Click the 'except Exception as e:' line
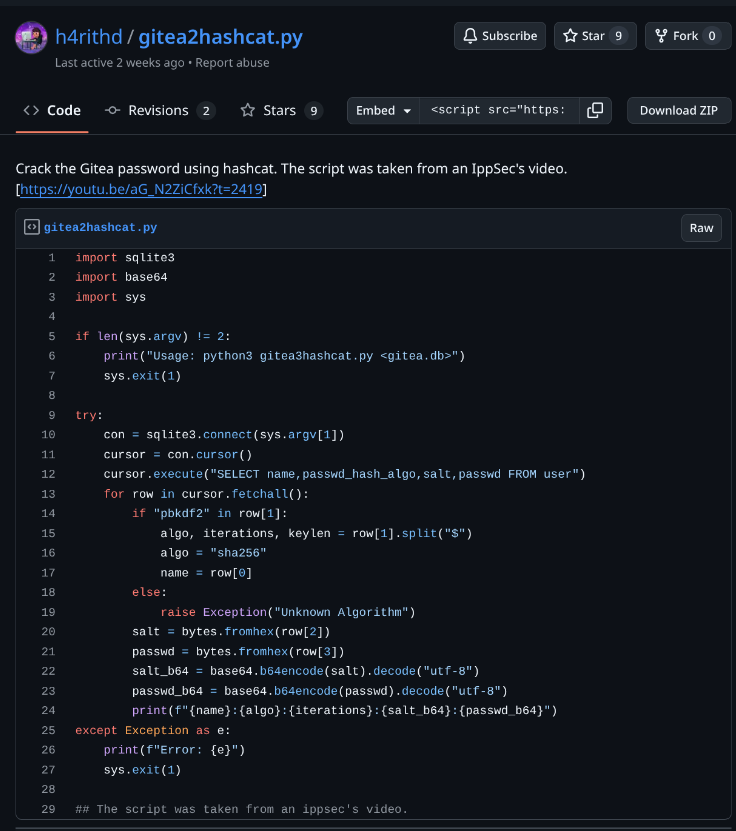736x831 pixels. (153, 730)
